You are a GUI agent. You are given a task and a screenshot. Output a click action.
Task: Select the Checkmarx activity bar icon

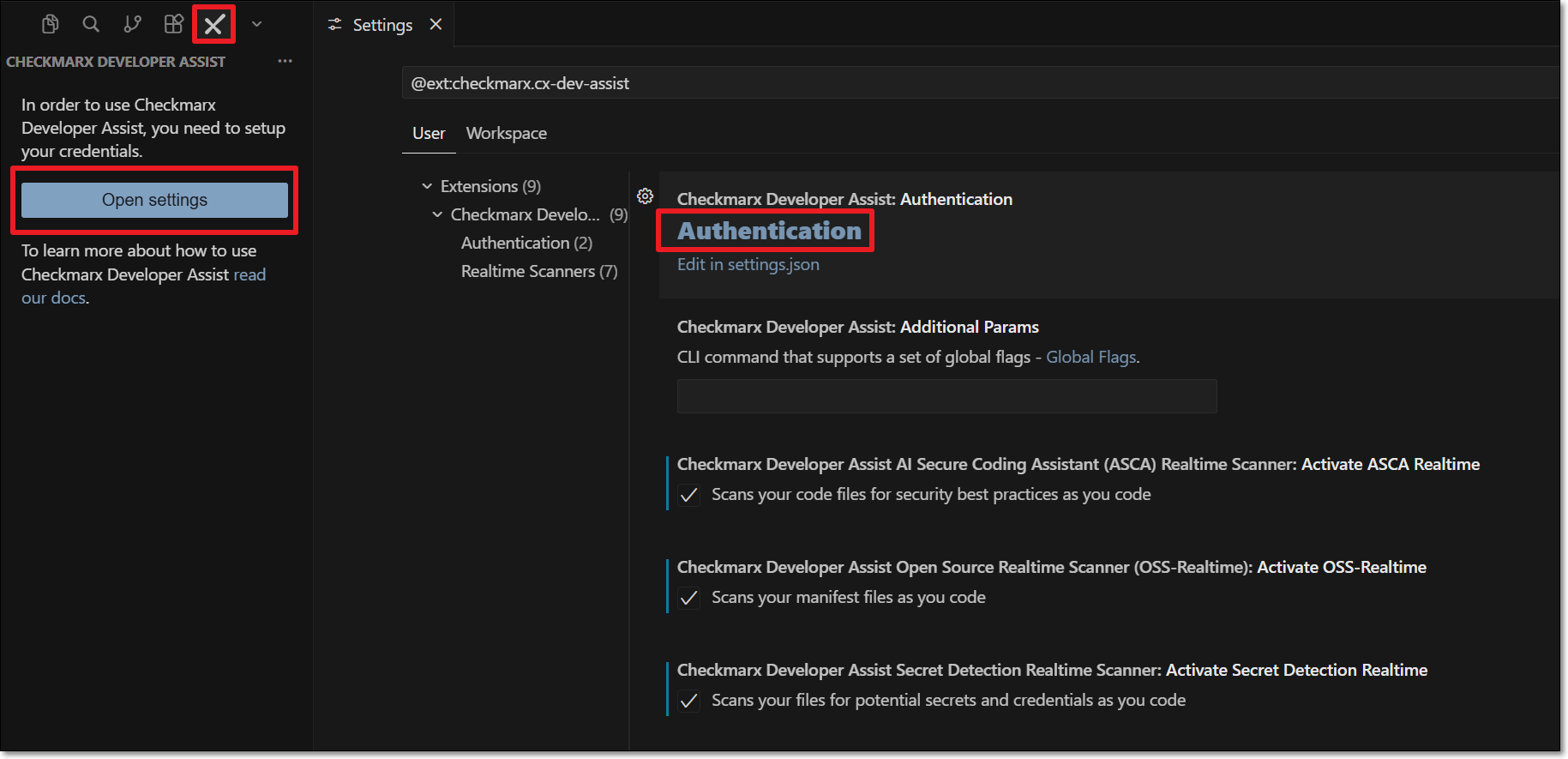click(214, 25)
